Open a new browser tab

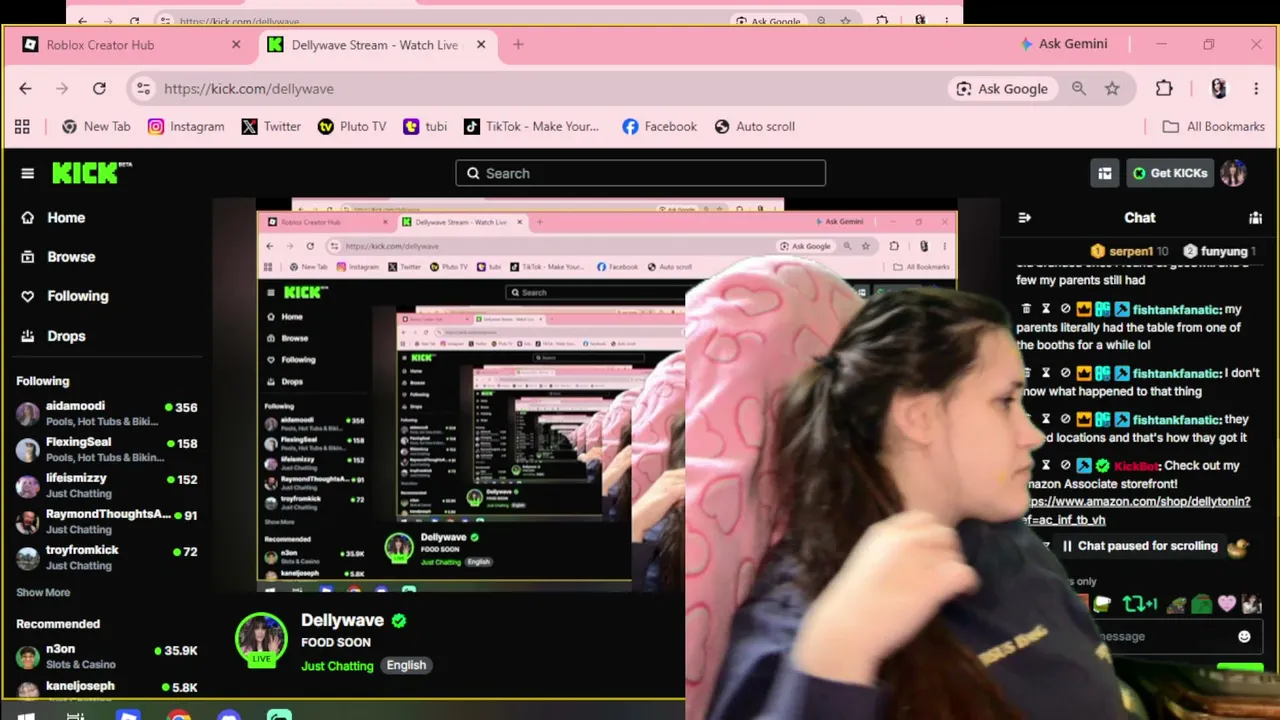518,44
